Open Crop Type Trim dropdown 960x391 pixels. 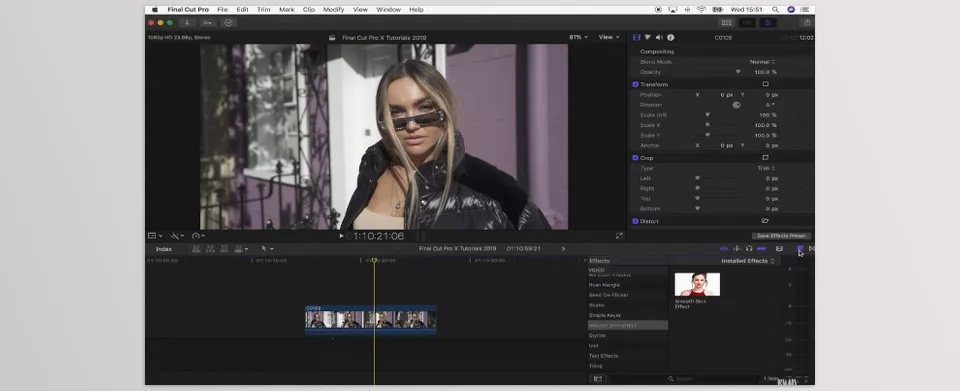(767, 168)
